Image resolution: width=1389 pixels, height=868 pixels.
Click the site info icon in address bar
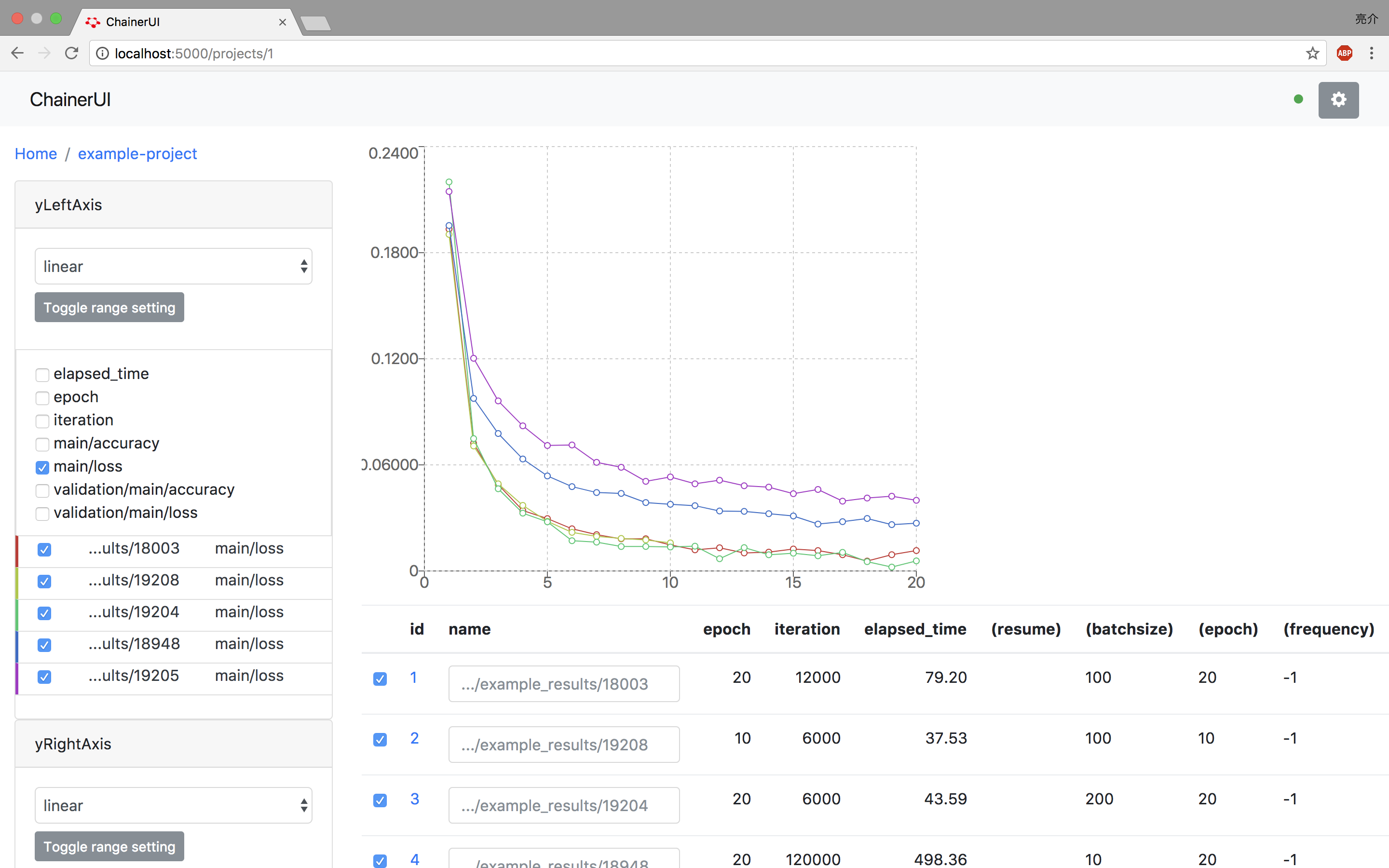[x=102, y=54]
